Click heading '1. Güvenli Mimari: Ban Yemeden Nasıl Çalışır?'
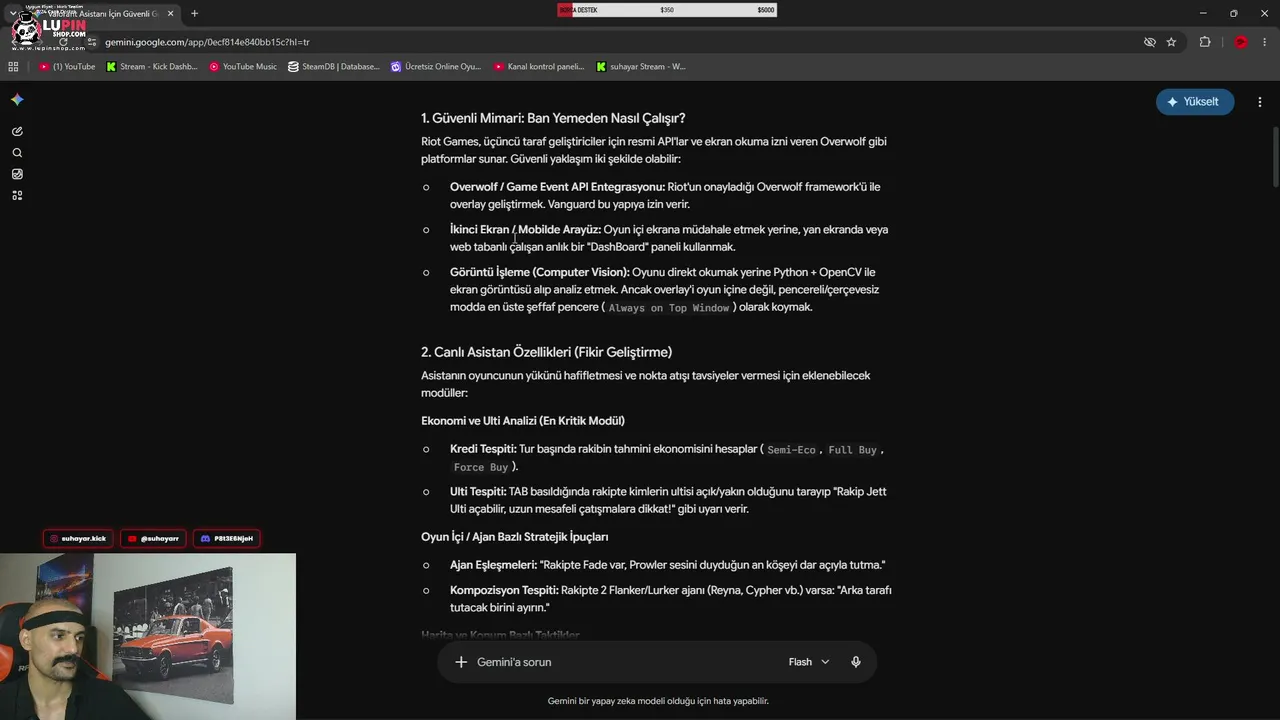Screen dimensions: 1280x720 click(553, 118)
